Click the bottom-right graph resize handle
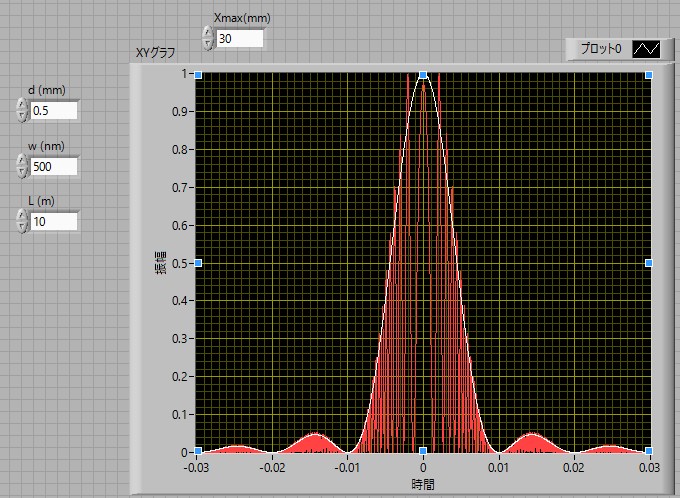Viewport: 680px width, 498px height. coord(649,450)
